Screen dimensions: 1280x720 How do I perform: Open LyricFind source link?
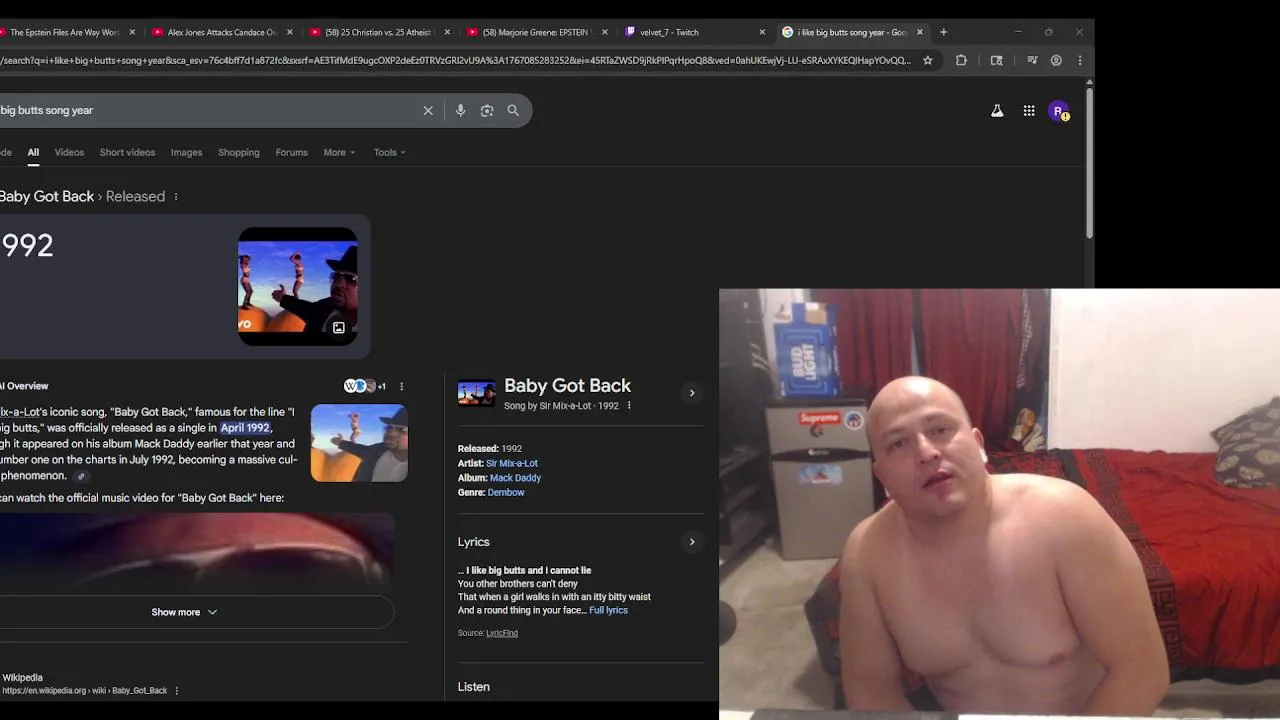click(x=502, y=633)
